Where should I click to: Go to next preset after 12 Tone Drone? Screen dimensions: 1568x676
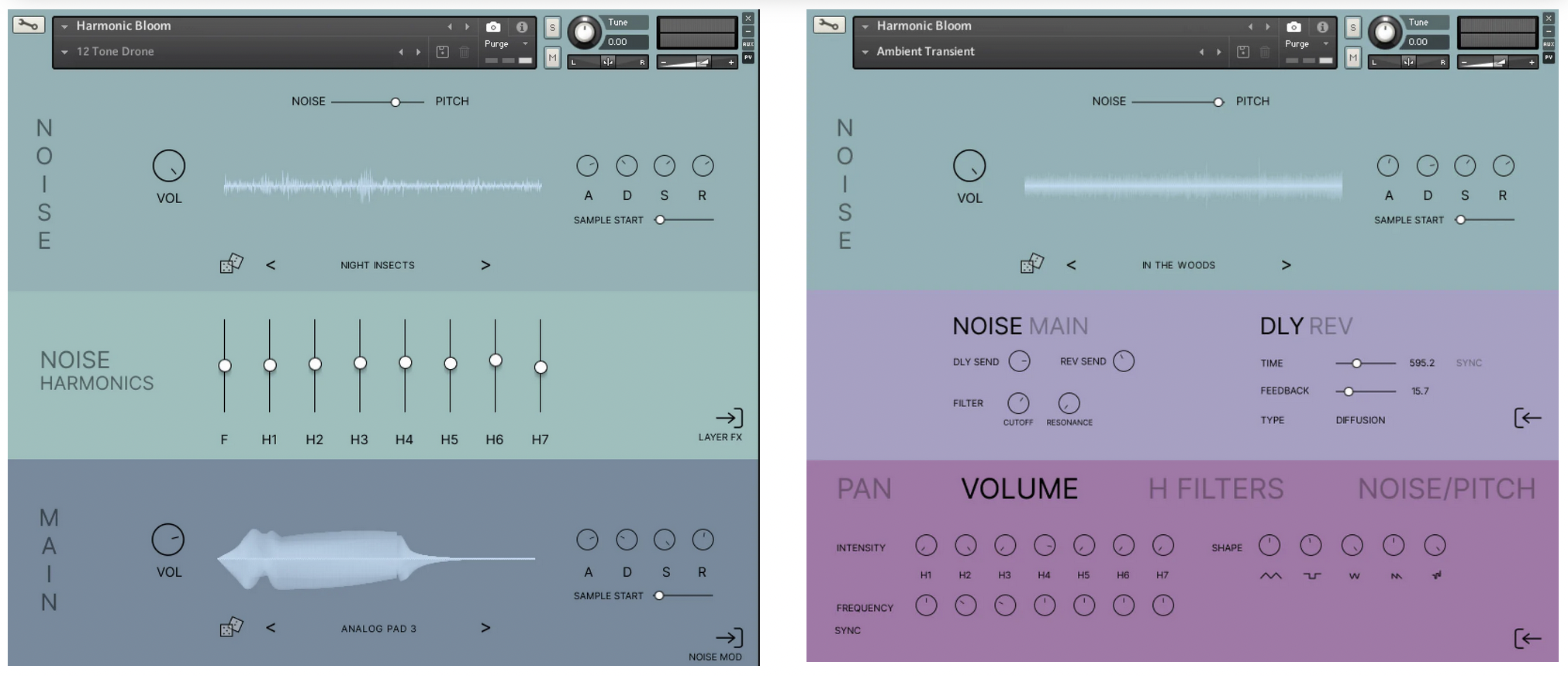[419, 52]
